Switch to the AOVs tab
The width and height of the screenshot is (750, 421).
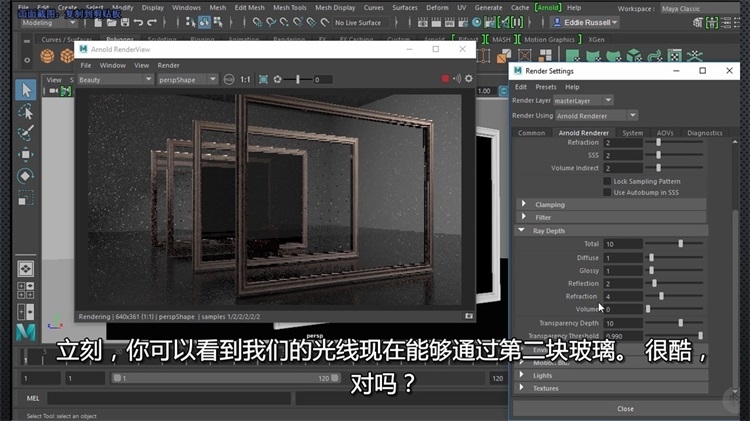pos(665,133)
